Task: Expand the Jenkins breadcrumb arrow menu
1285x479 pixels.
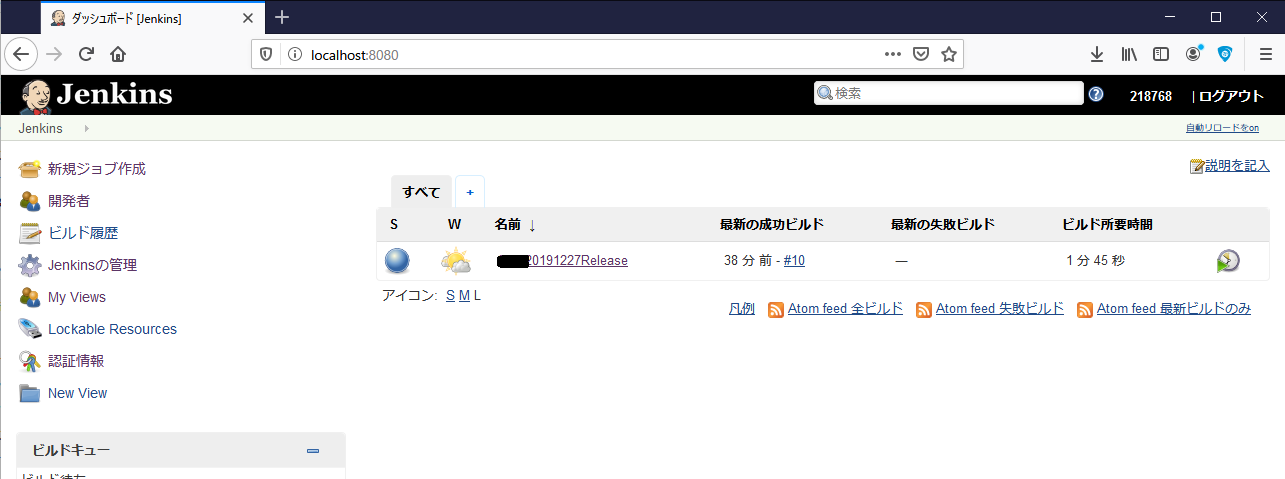Action: (x=86, y=129)
